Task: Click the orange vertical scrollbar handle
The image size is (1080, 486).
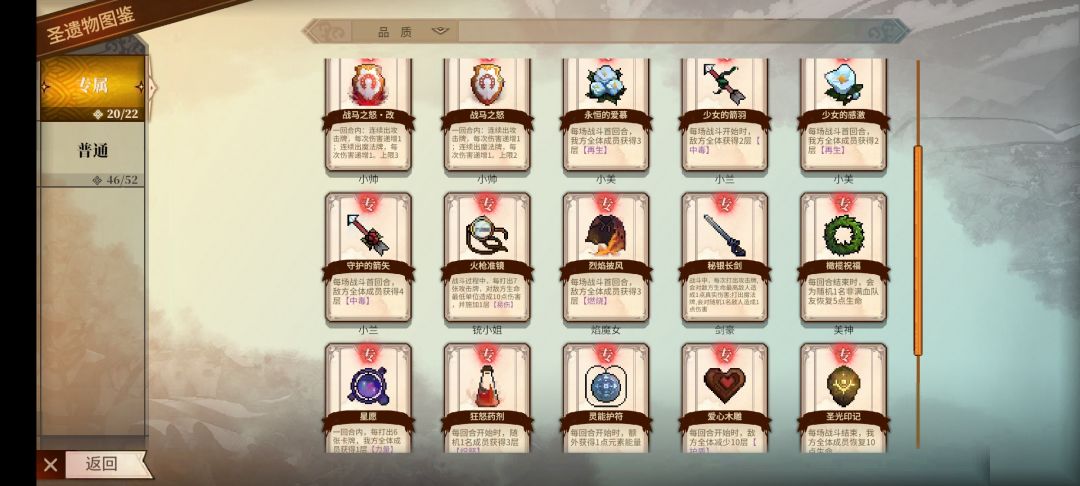Action: (x=917, y=251)
